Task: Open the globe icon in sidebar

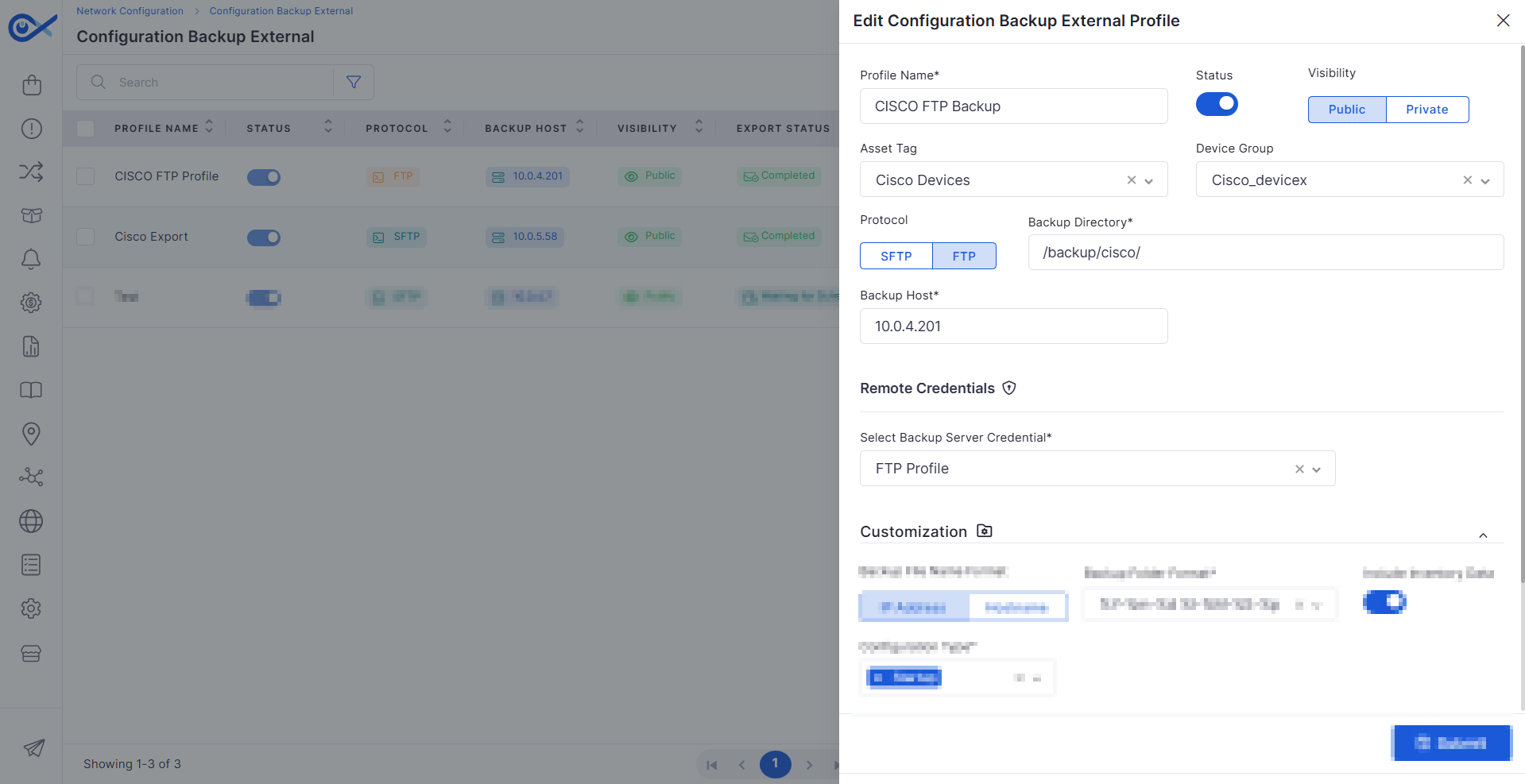Action: pyautogui.click(x=31, y=521)
